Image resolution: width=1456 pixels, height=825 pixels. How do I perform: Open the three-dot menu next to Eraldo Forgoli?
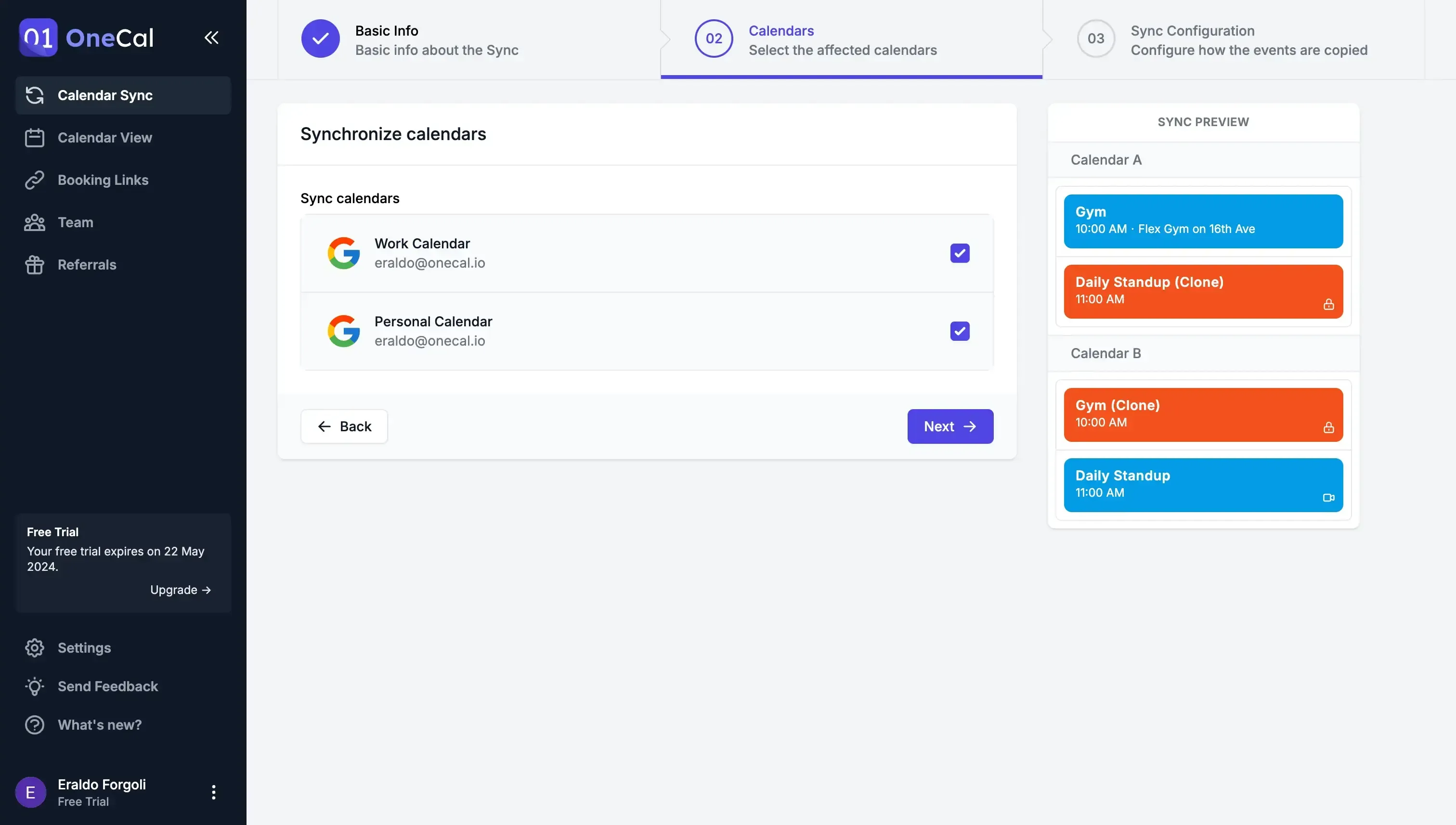214,792
